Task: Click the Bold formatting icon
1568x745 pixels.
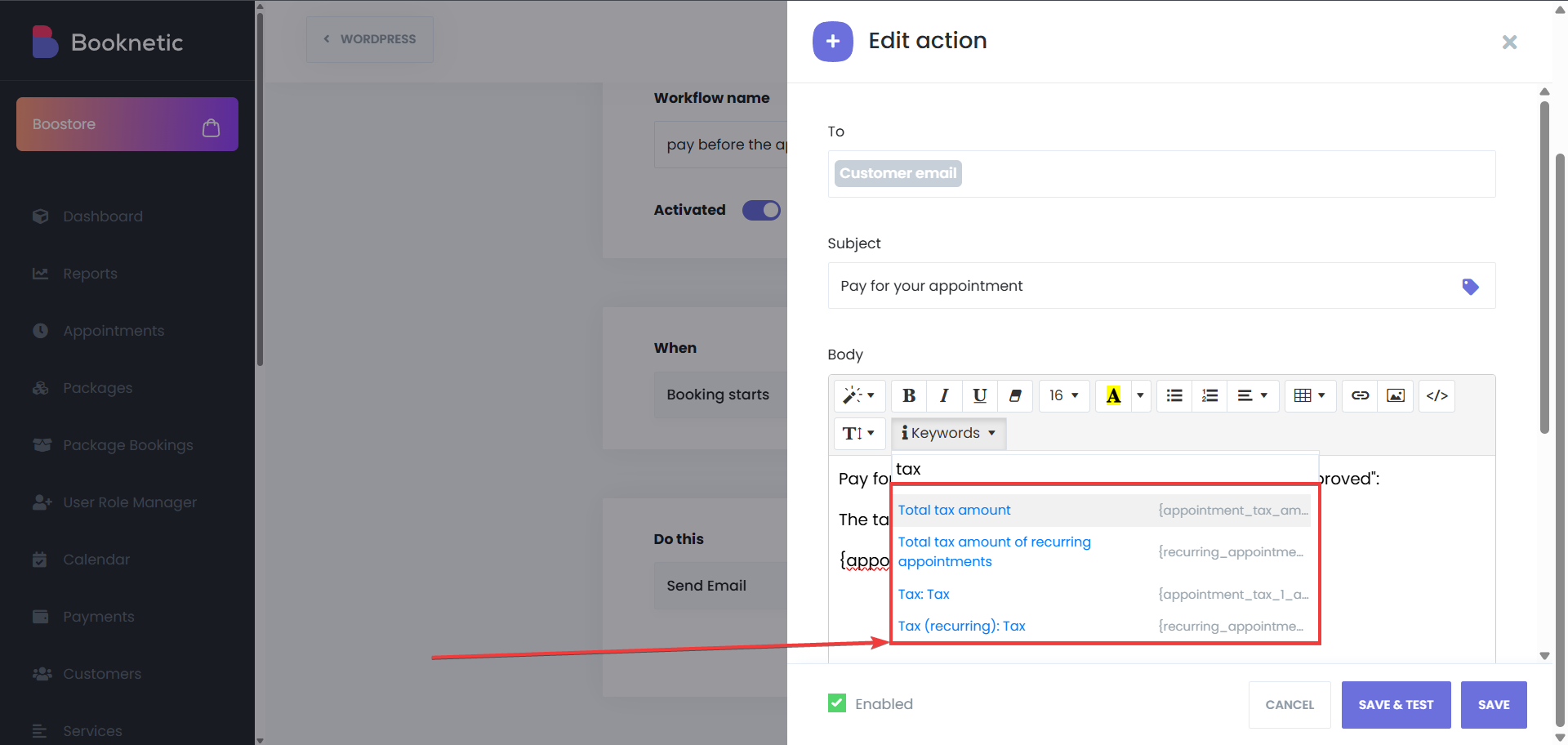Action: [x=908, y=396]
